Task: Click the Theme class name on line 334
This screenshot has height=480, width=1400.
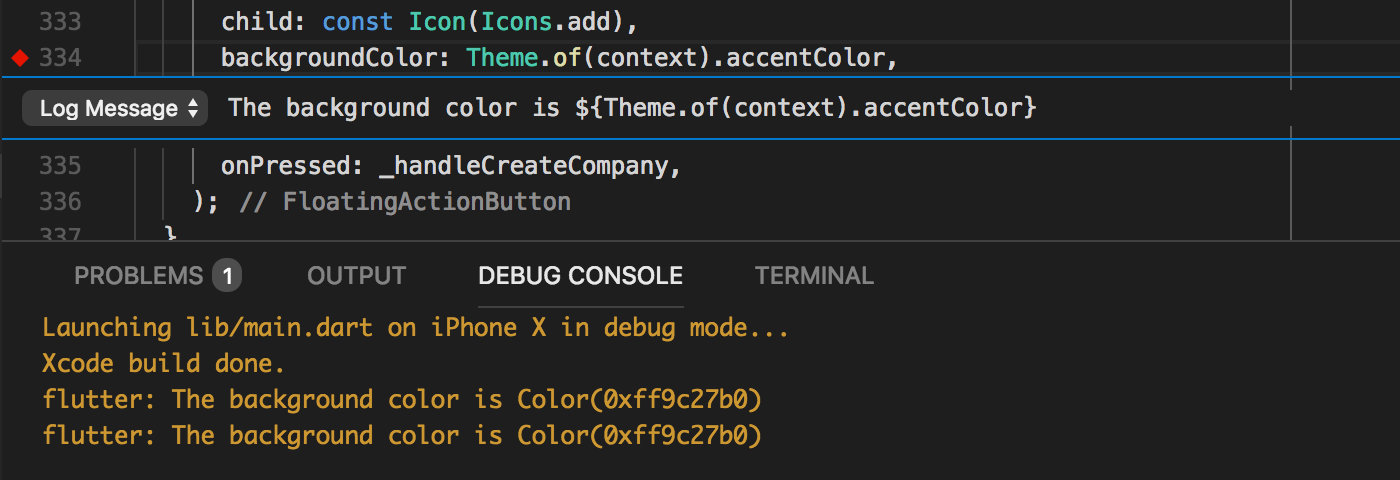Action: point(502,58)
